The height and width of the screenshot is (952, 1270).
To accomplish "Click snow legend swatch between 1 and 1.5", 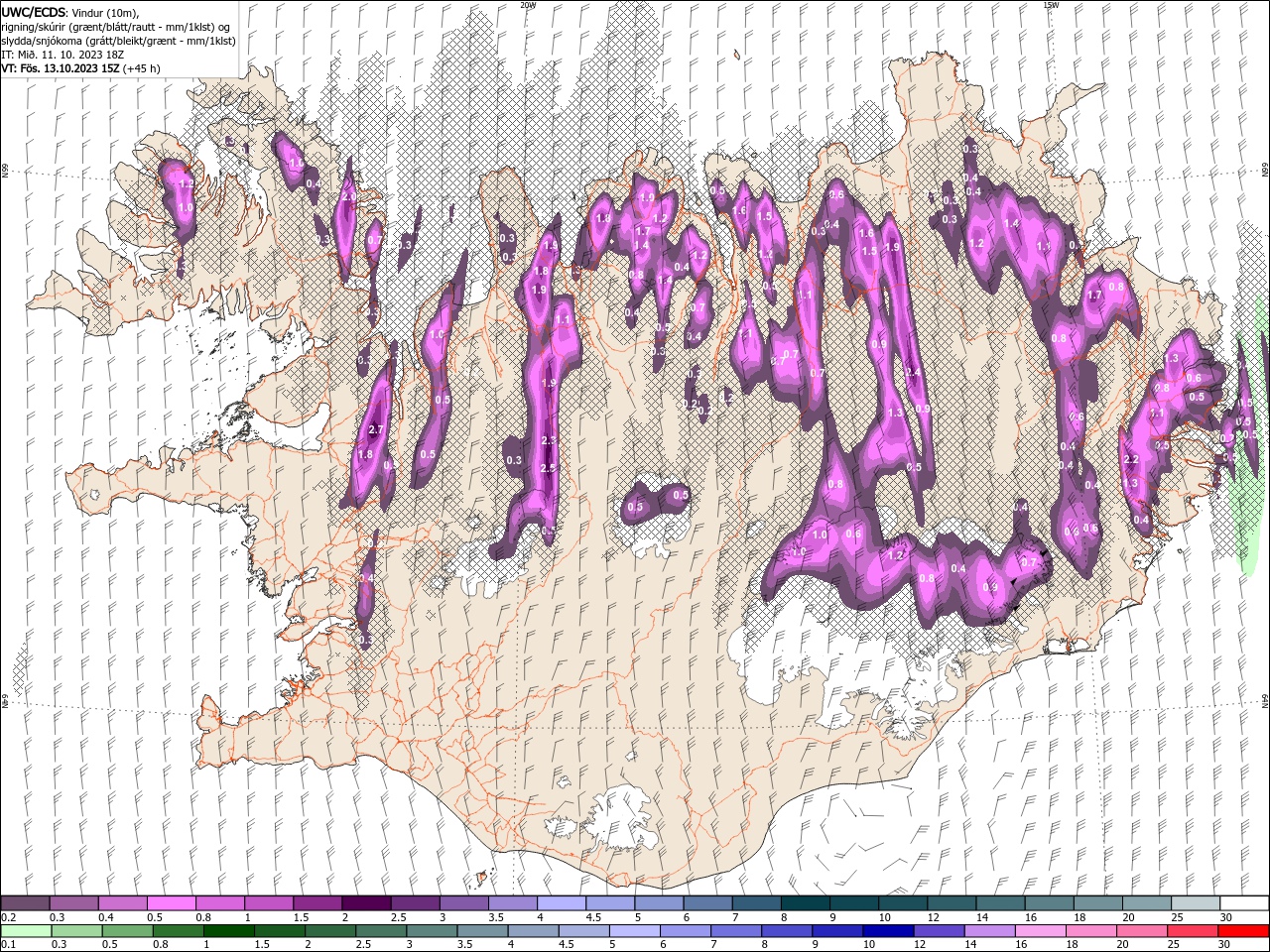I will tap(268, 903).
